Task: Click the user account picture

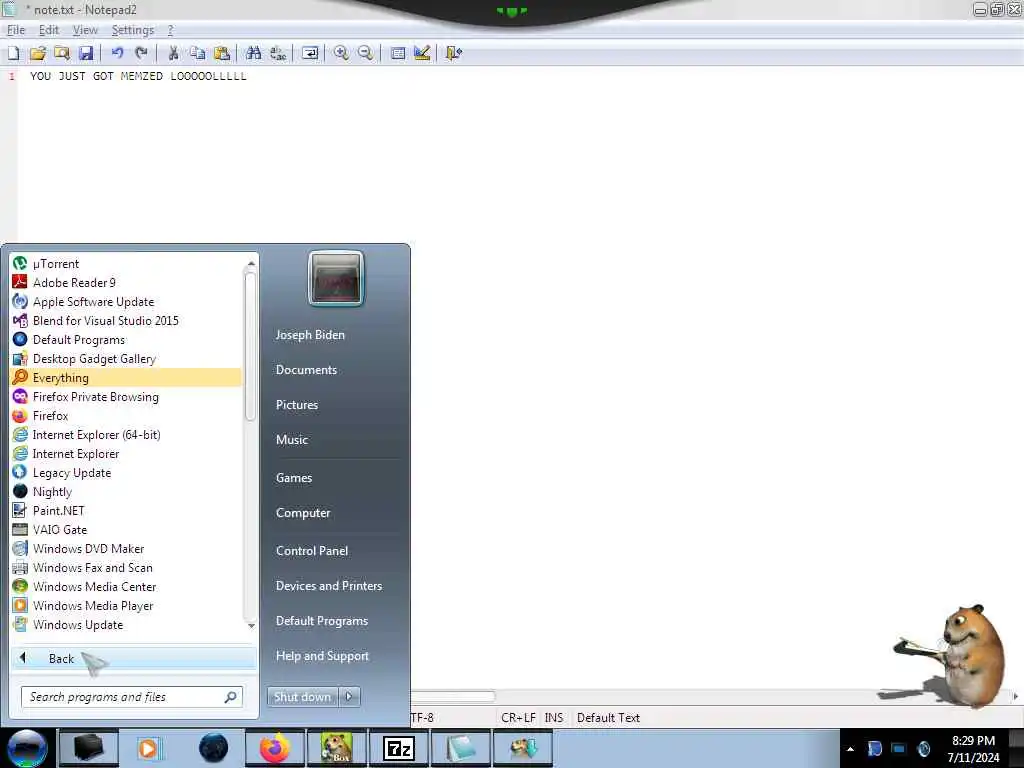Action: [336, 279]
